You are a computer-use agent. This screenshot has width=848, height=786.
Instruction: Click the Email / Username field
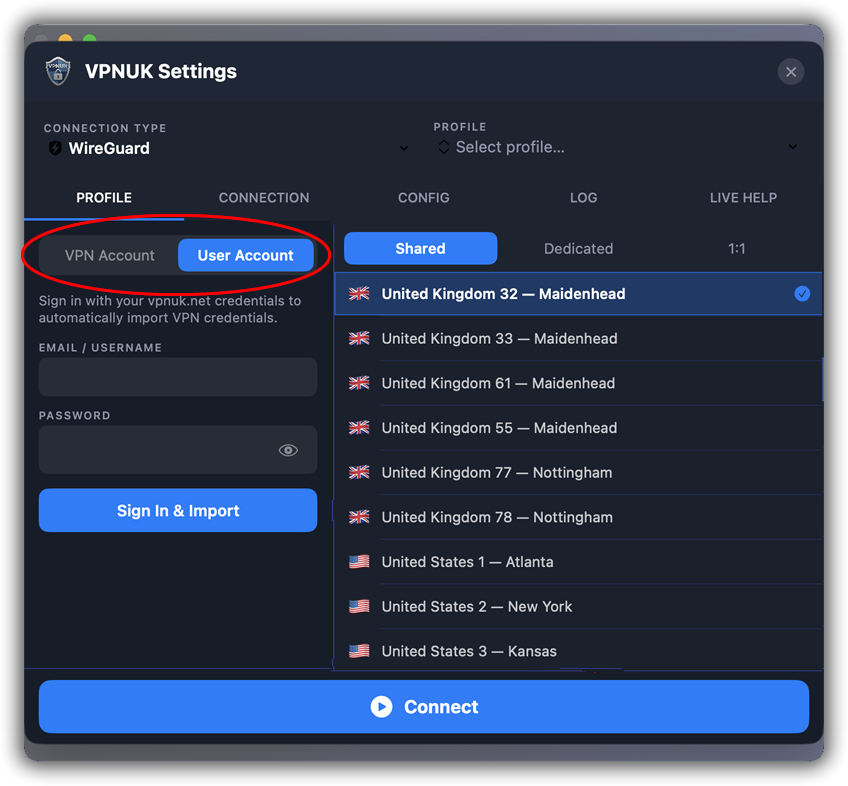[x=178, y=377]
